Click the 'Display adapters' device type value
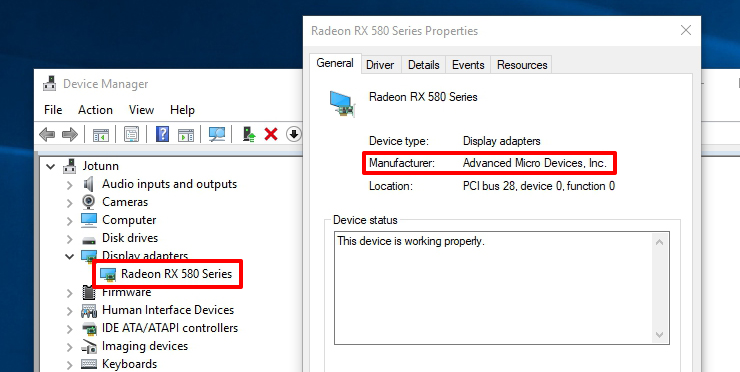Image resolution: width=740 pixels, height=372 pixels. [501, 141]
